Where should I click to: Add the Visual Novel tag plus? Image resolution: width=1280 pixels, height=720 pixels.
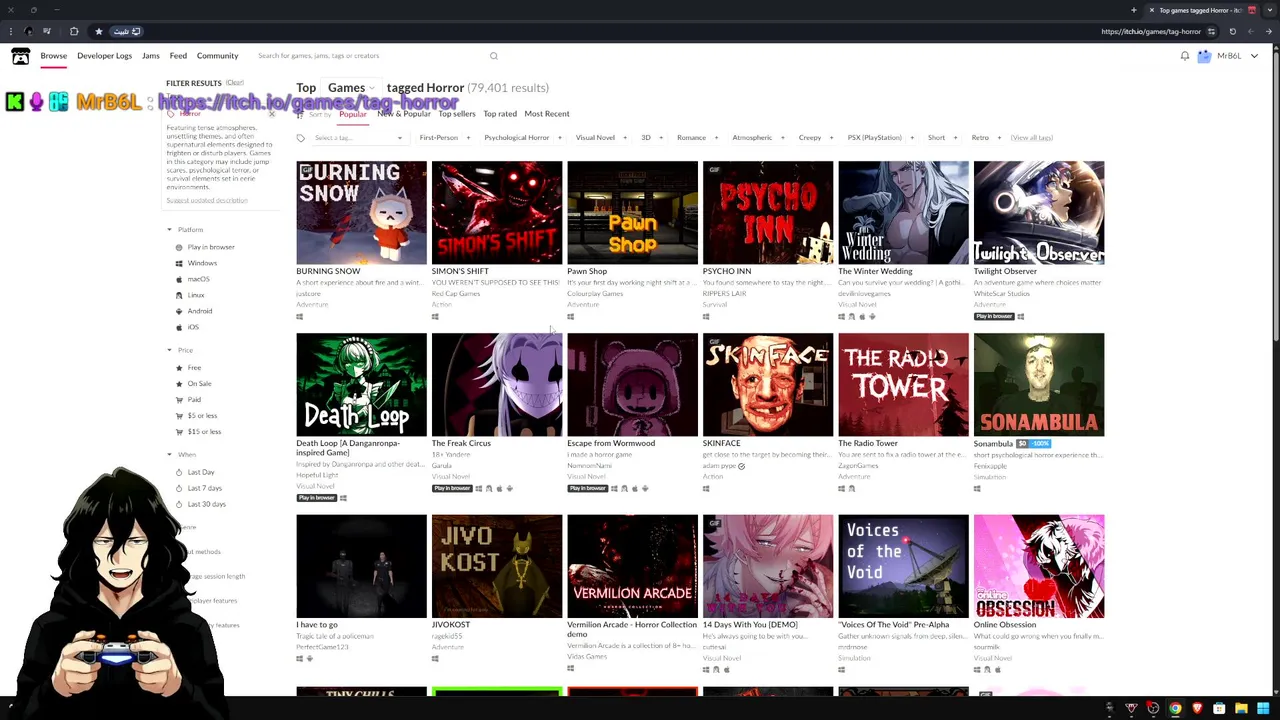[x=625, y=138]
